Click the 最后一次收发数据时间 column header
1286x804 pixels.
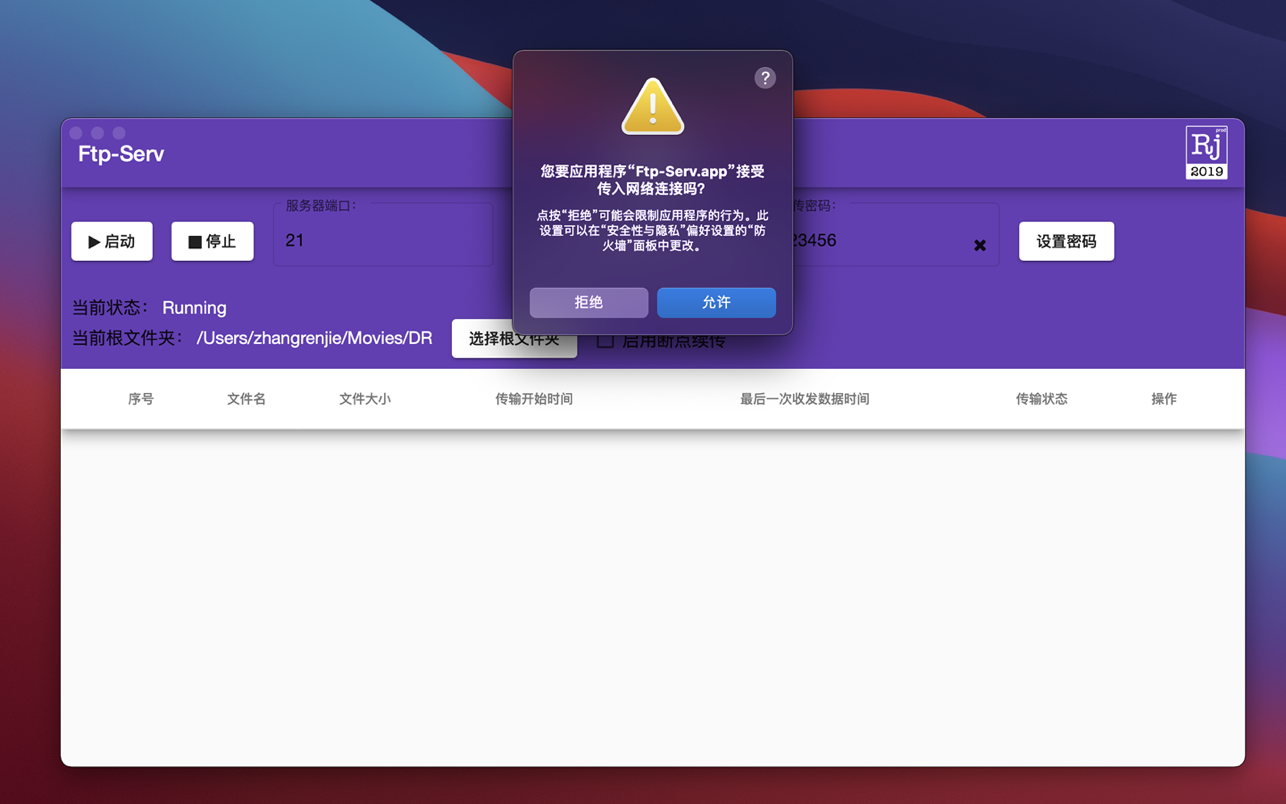(x=805, y=399)
